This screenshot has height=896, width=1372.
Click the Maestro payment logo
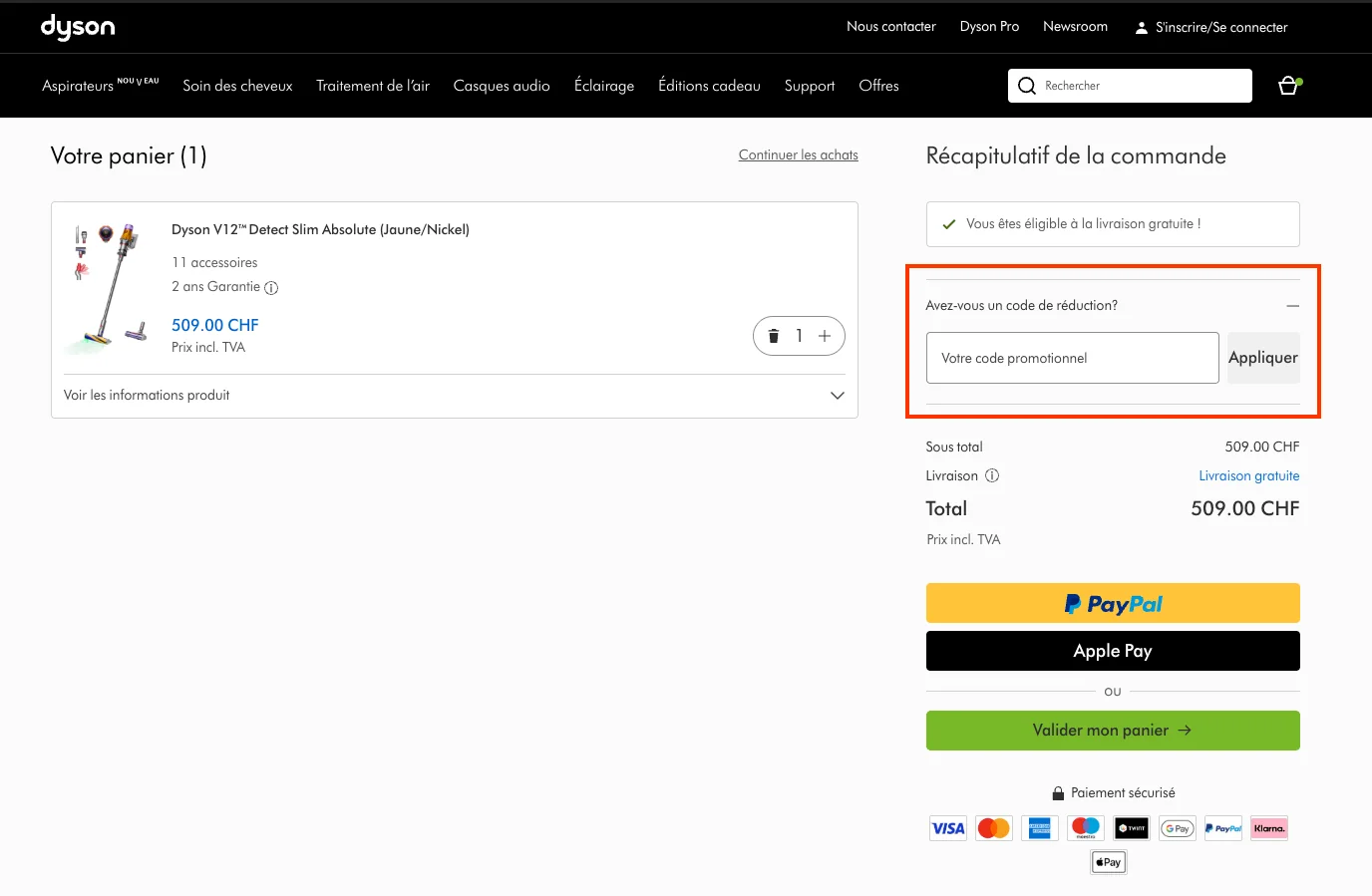coord(1086,828)
